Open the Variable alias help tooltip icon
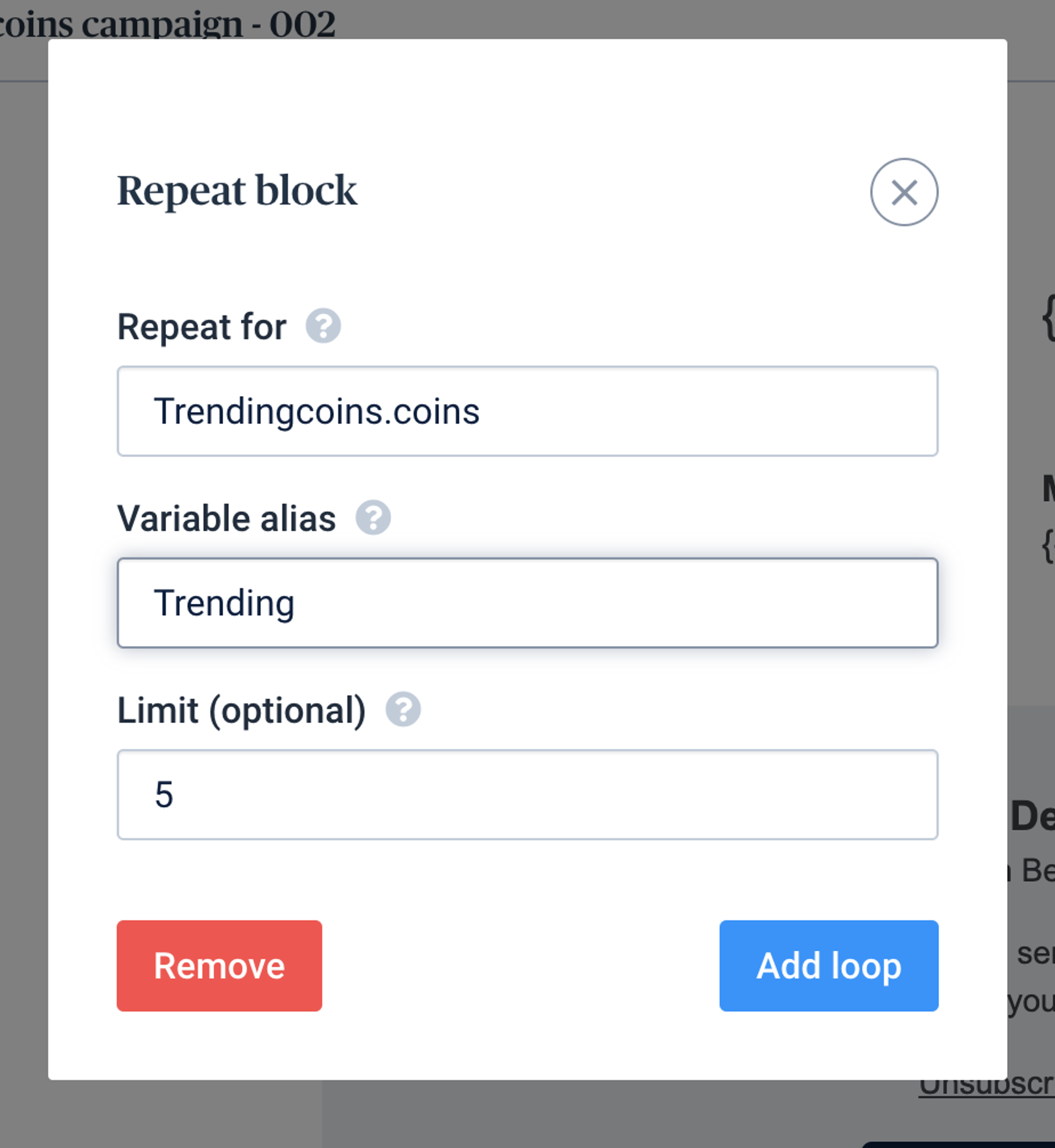Image resolution: width=1055 pixels, height=1148 pixels. pos(373,517)
